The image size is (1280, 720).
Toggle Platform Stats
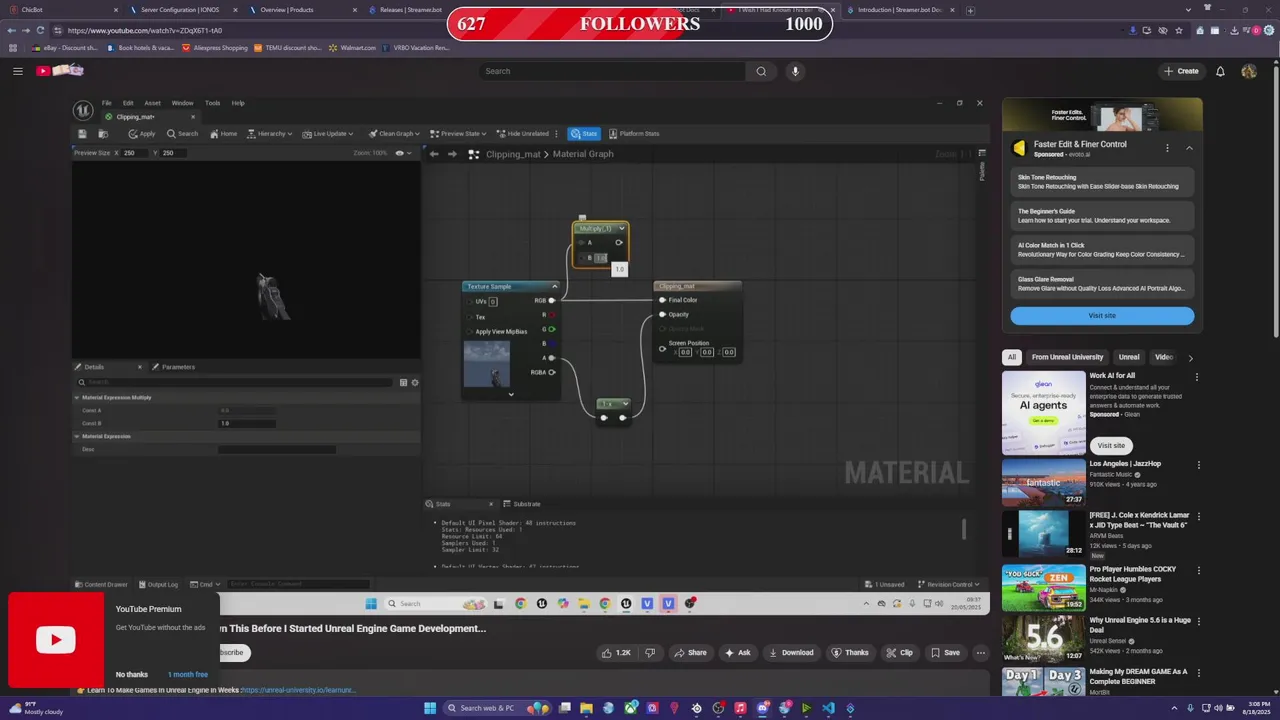pyautogui.click(x=633, y=134)
